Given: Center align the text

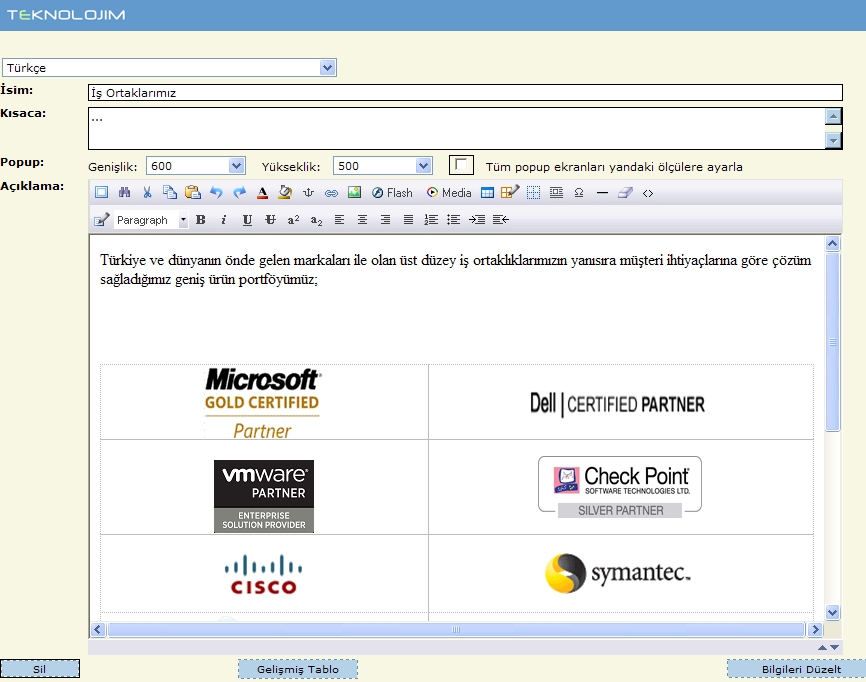Looking at the screenshot, I should pyautogui.click(x=362, y=220).
